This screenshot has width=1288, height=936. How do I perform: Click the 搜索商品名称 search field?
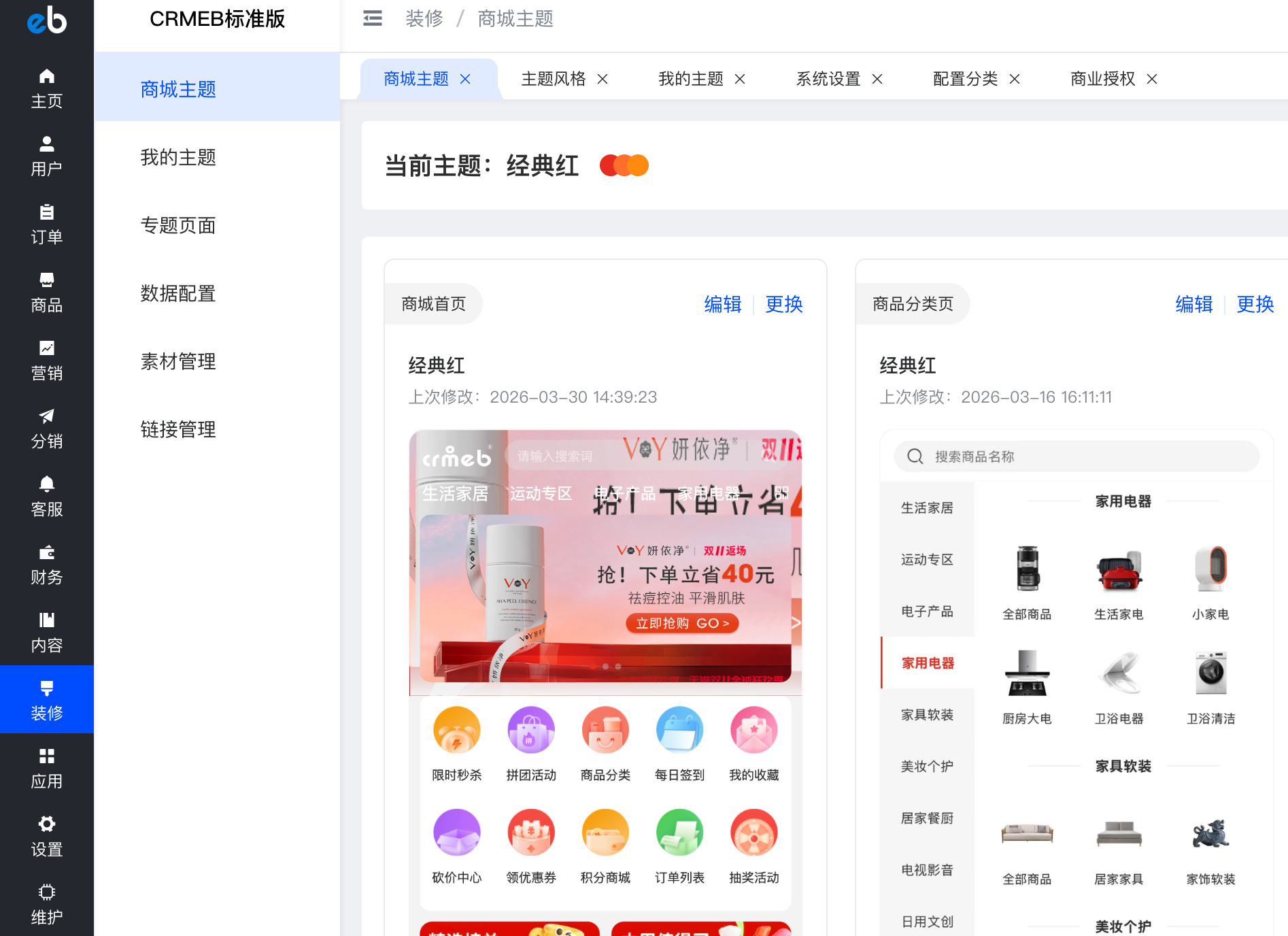point(1077,456)
